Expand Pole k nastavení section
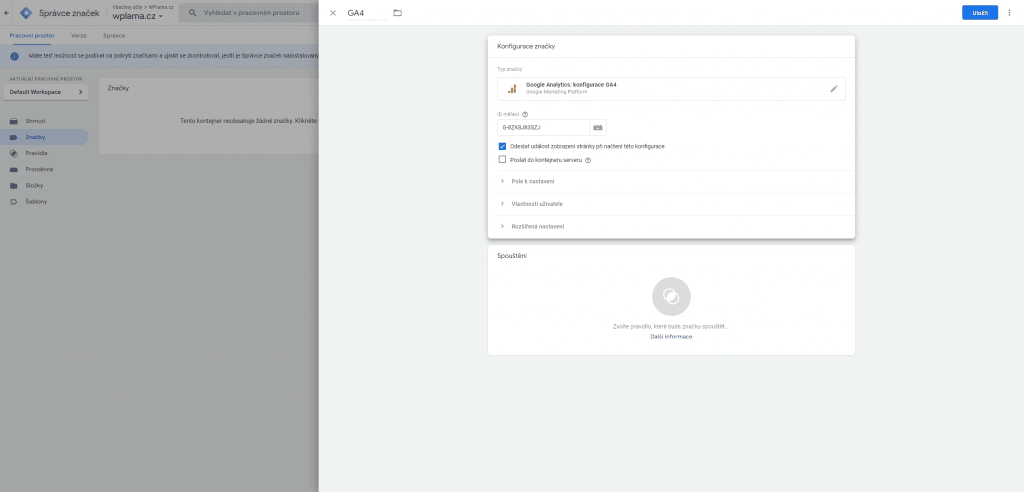 [x=671, y=181]
